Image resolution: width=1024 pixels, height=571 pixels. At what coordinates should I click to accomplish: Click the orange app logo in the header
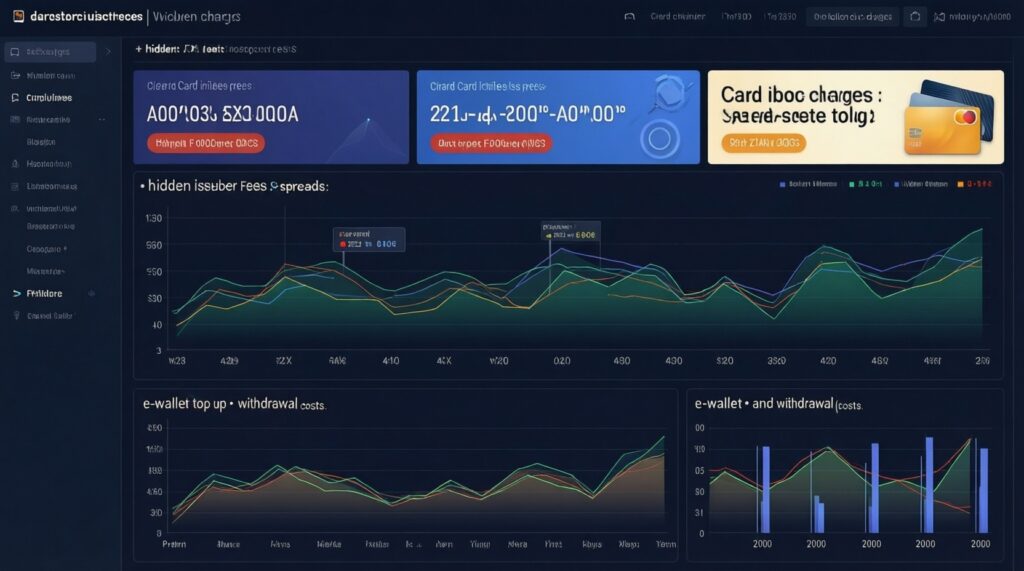click(18, 16)
